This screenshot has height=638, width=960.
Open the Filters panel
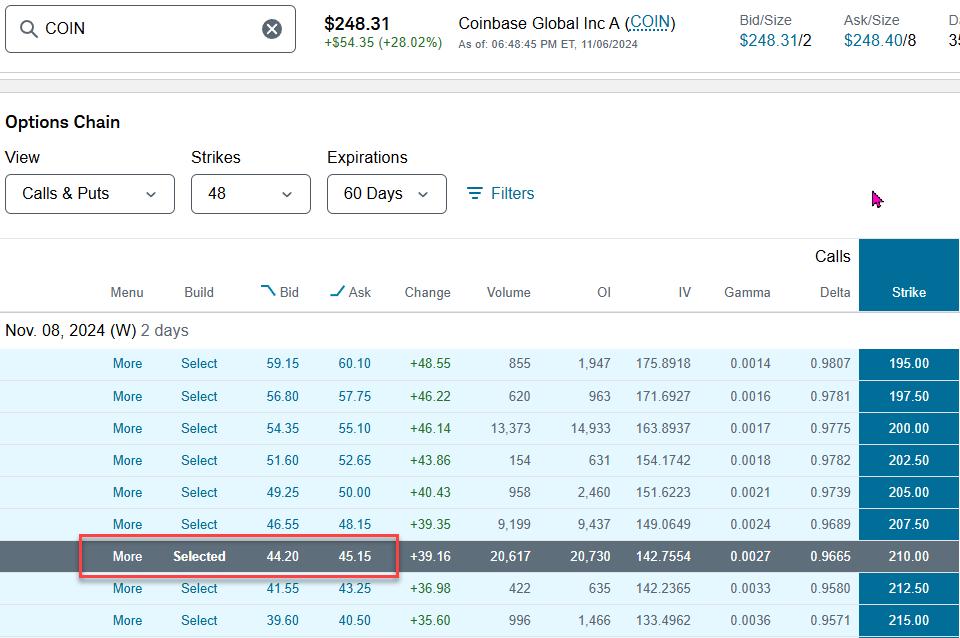pos(500,193)
